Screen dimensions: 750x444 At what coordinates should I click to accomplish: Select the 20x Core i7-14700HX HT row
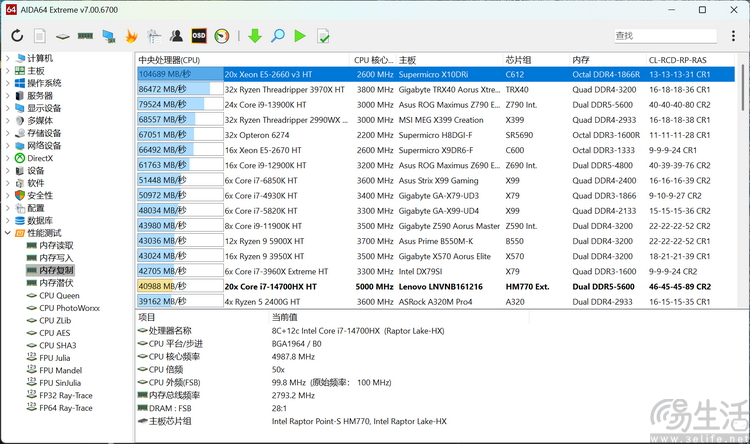435,287
